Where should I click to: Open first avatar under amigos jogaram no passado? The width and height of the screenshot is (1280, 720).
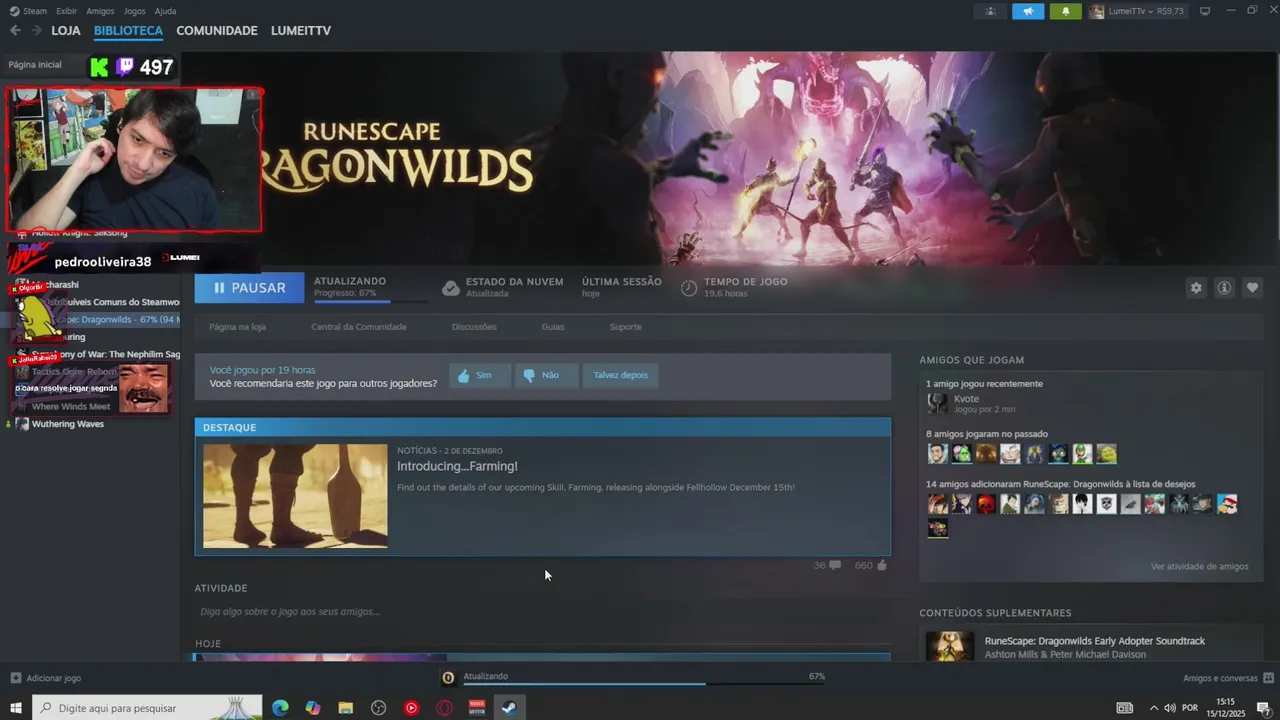click(937, 454)
